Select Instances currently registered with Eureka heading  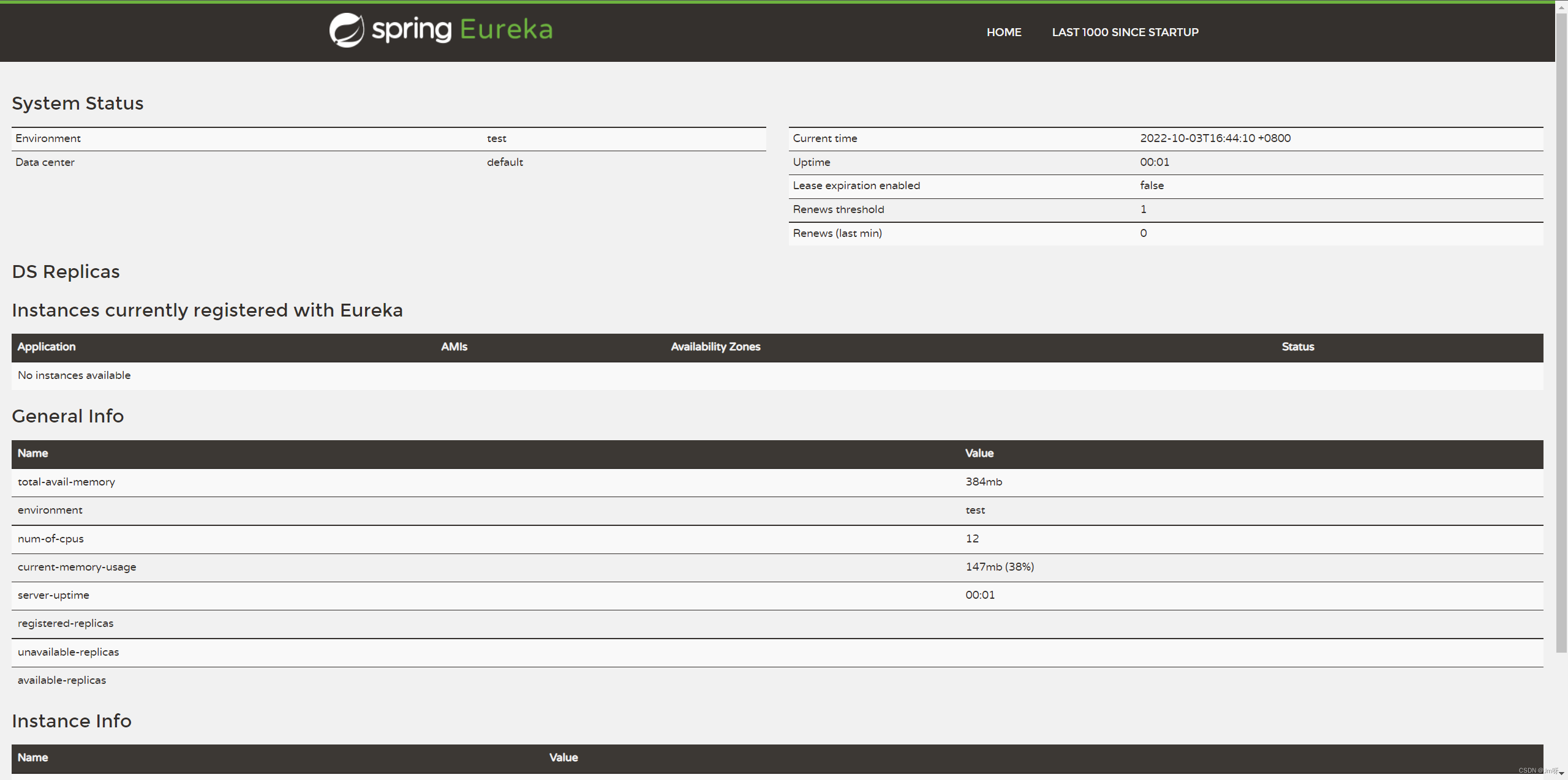[x=208, y=310]
